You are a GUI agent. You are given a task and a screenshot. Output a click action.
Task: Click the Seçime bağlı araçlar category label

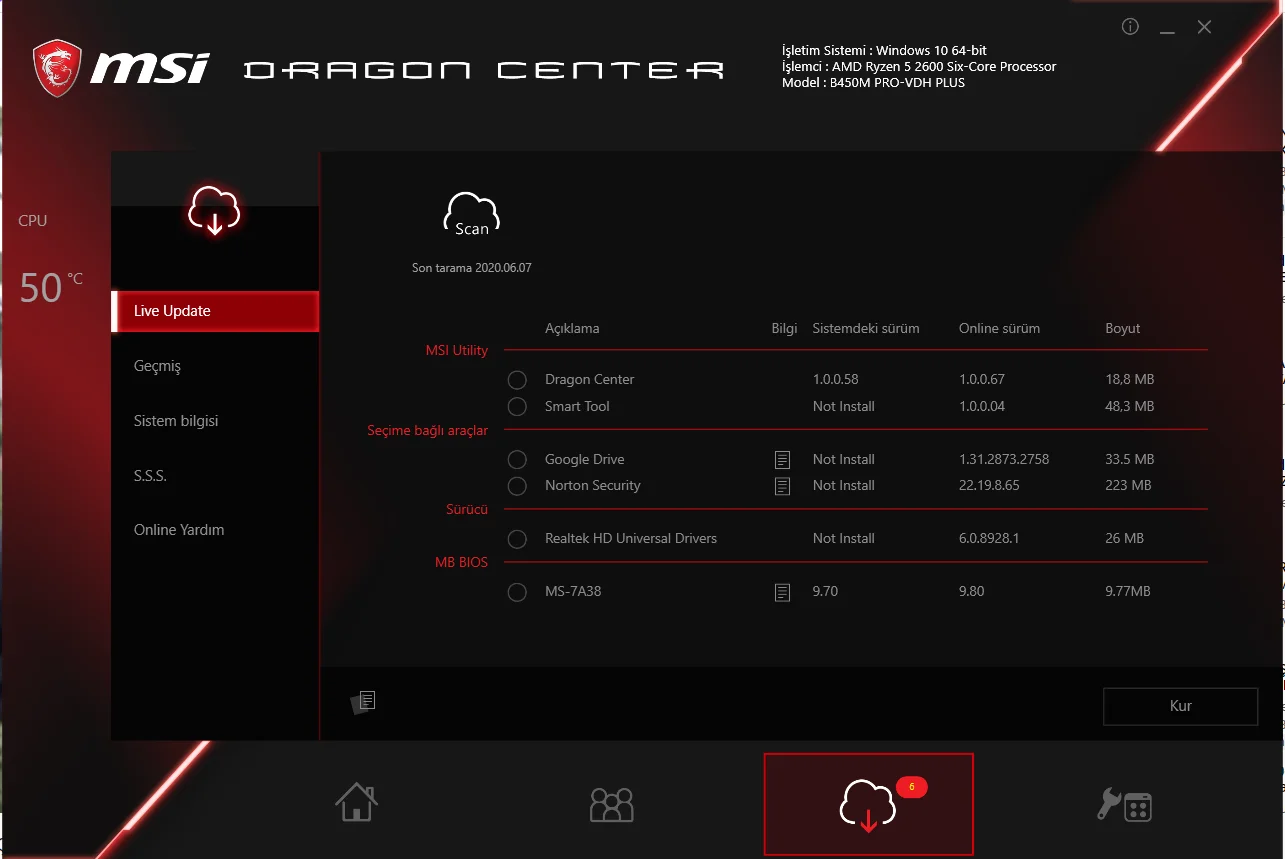click(428, 431)
